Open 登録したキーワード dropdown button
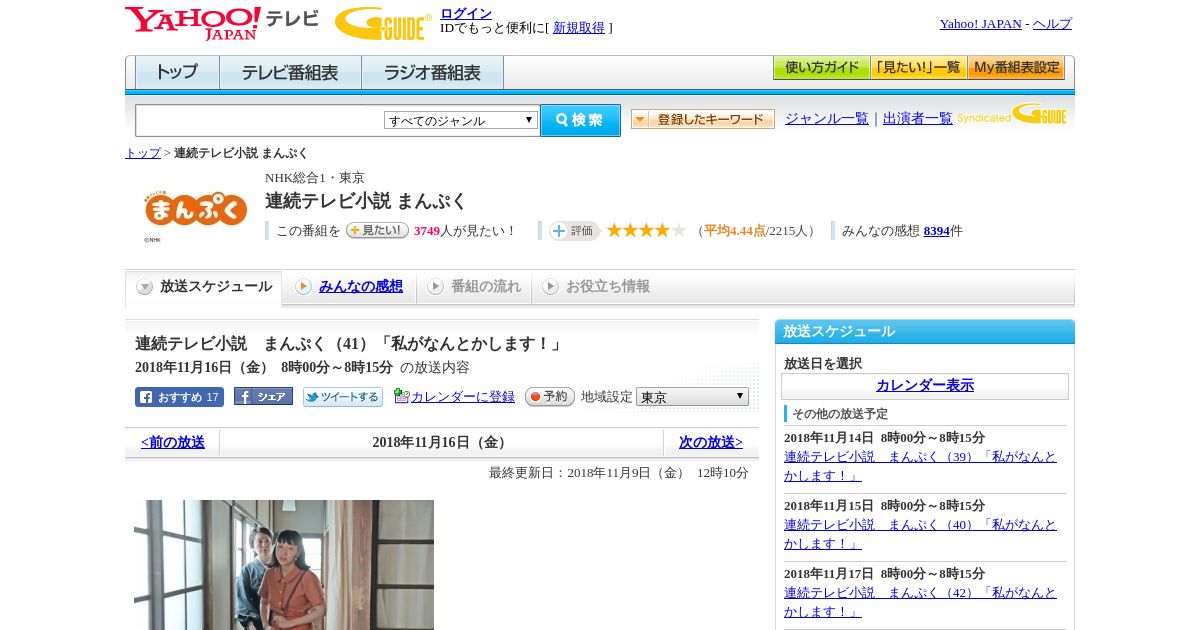This screenshot has width=1200, height=630. [x=703, y=119]
